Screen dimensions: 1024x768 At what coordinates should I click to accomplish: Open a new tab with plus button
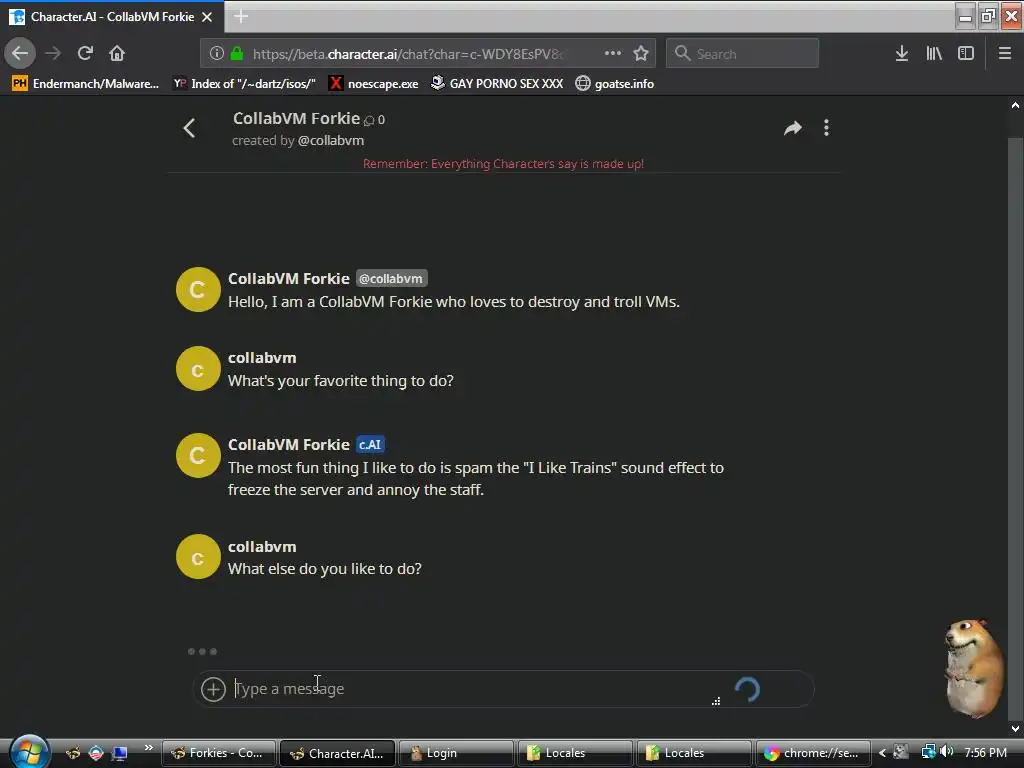[241, 16]
